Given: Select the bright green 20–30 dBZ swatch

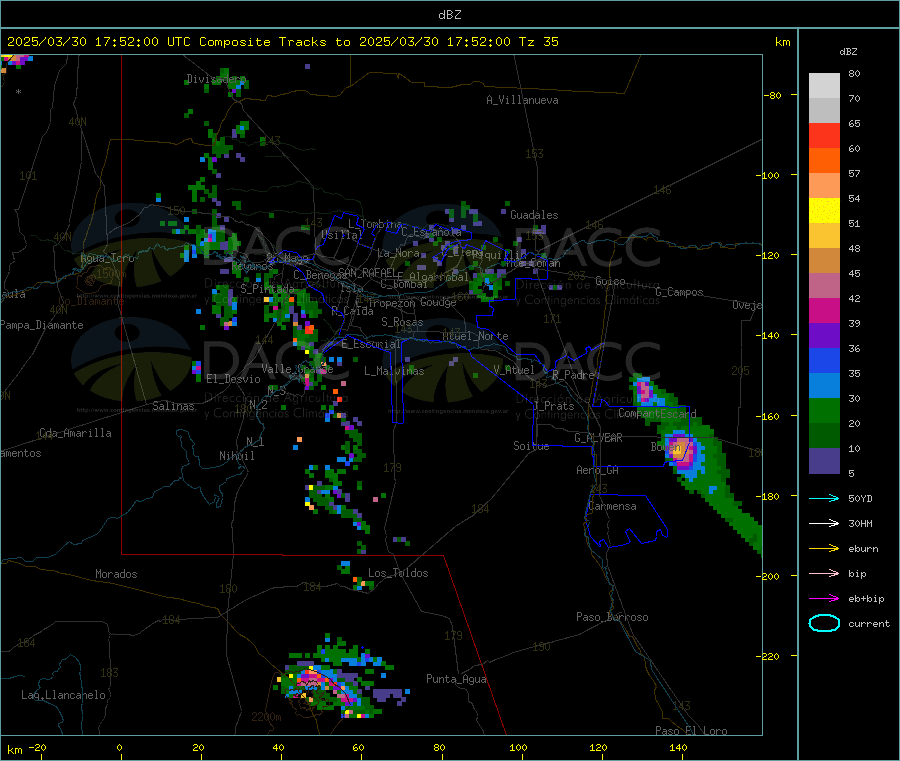Looking at the screenshot, I should point(824,410).
